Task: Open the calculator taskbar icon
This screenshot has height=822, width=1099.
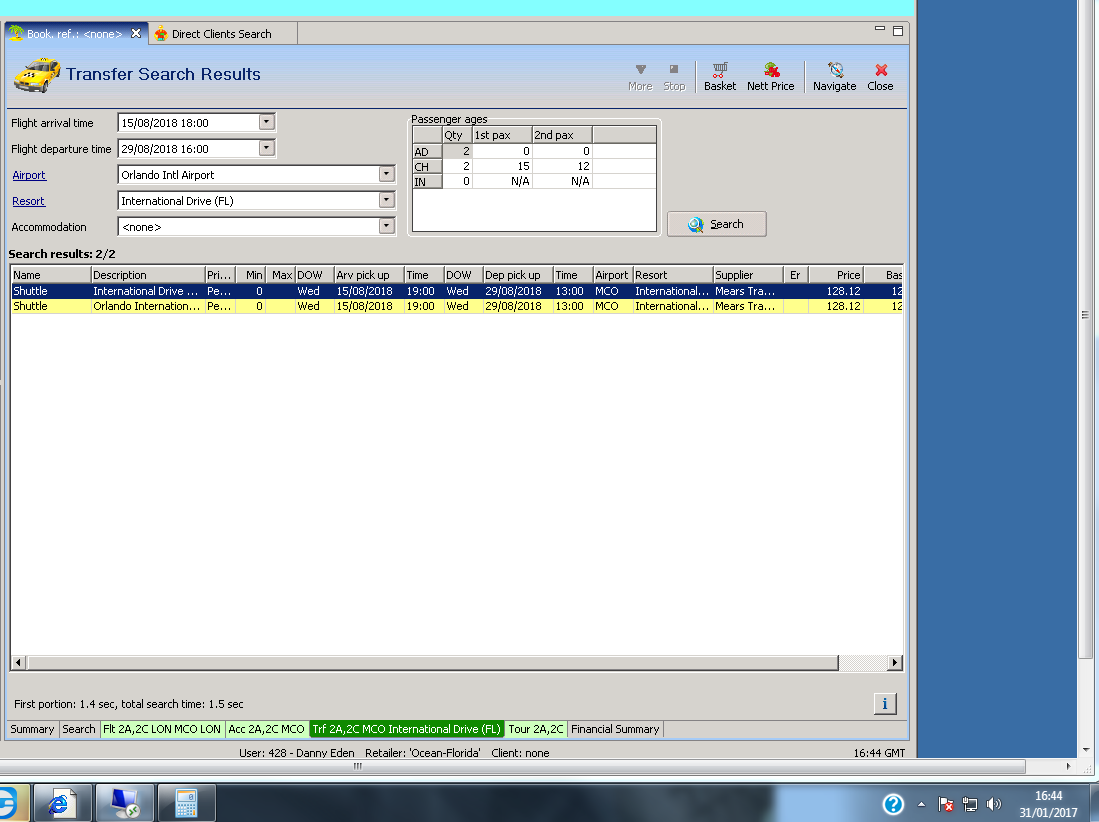Action: point(186,803)
